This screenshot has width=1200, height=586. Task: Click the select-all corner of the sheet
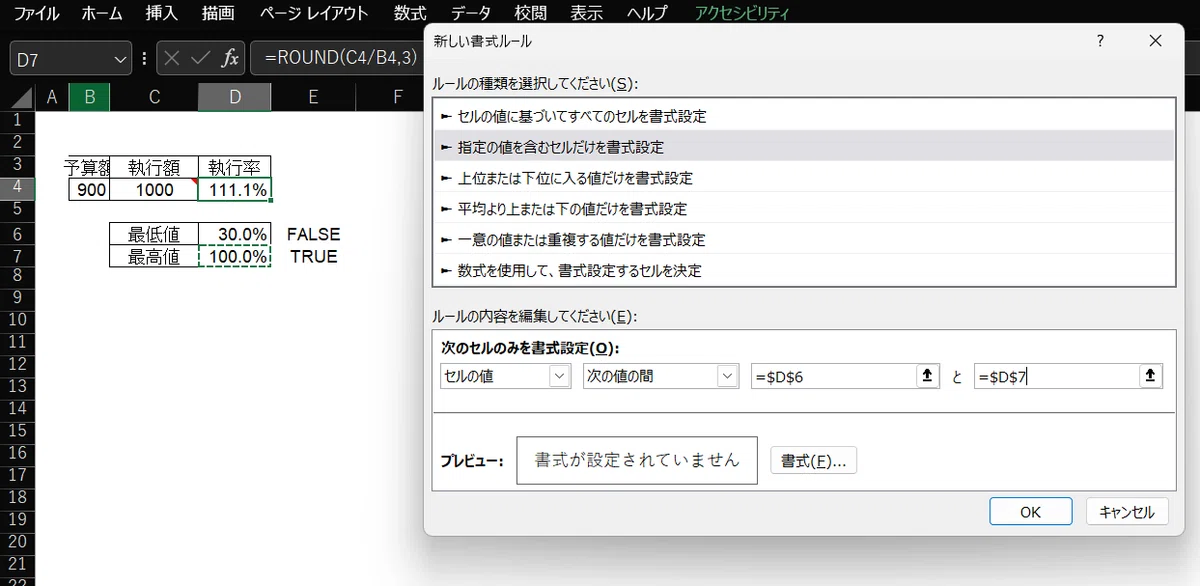click(17, 96)
